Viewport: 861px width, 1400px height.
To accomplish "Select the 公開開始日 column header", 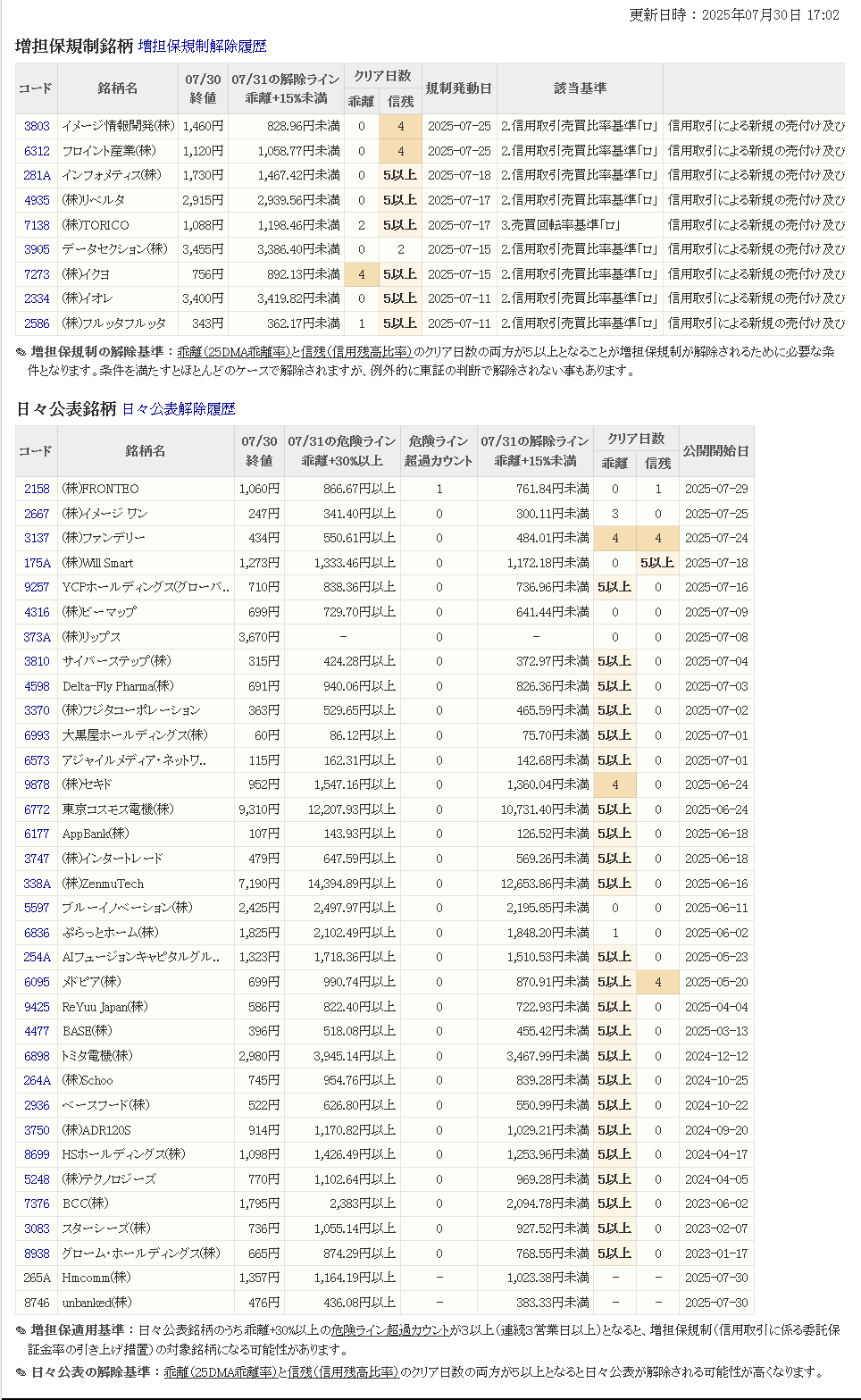I will (x=716, y=451).
